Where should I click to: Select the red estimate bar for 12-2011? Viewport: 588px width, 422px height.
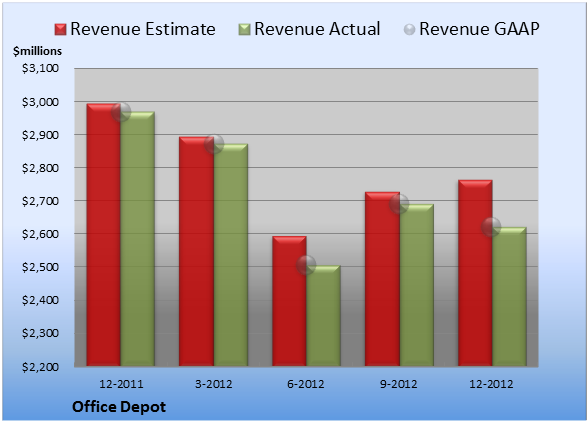[x=104, y=235]
